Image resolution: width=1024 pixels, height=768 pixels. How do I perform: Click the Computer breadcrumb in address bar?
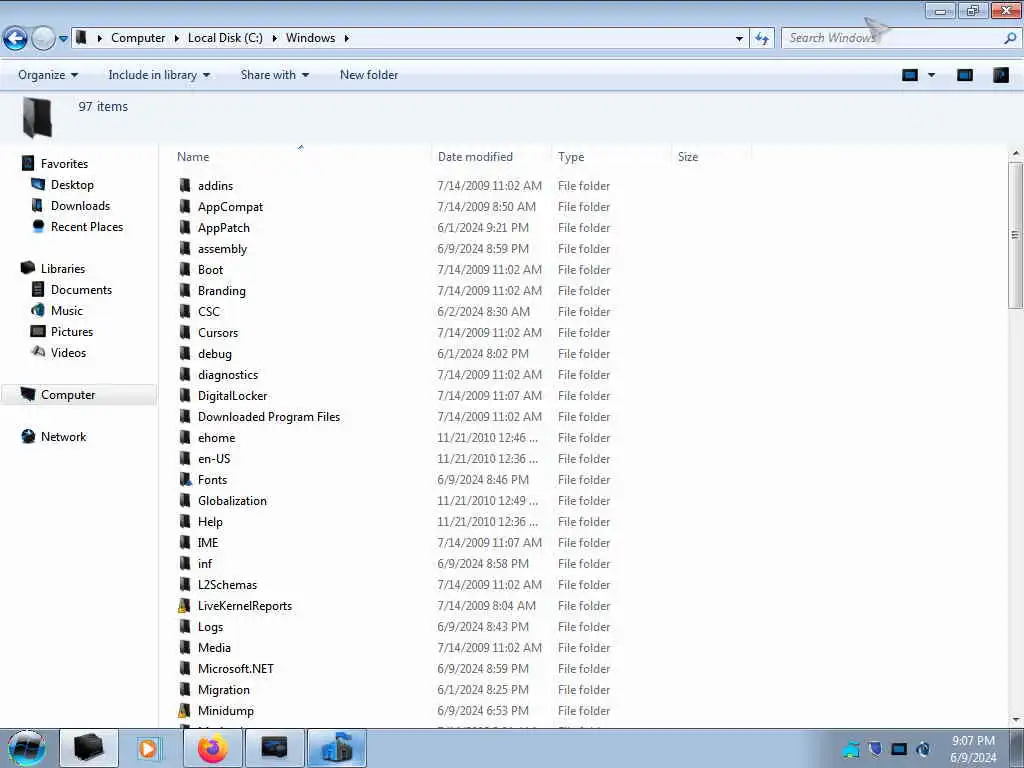138,38
